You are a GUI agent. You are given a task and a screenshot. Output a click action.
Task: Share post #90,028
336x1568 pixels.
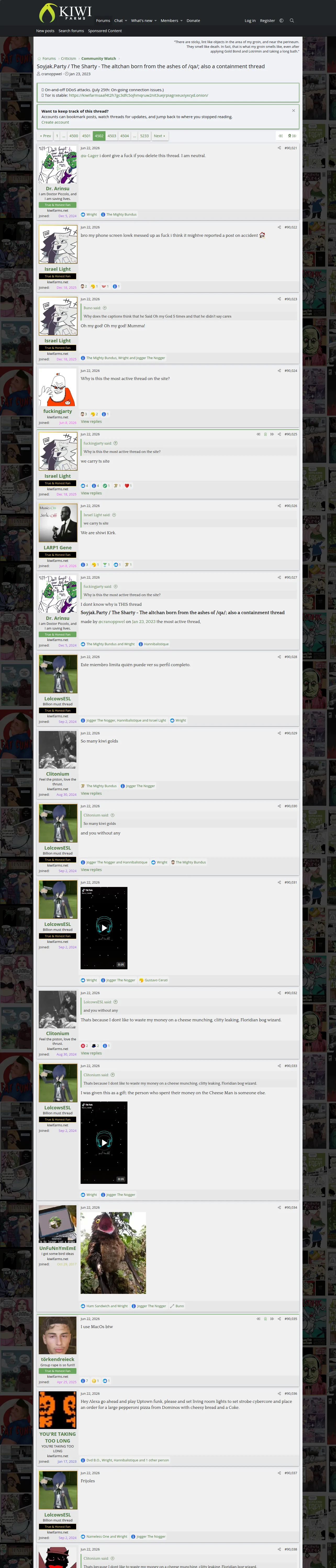(279, 657)
